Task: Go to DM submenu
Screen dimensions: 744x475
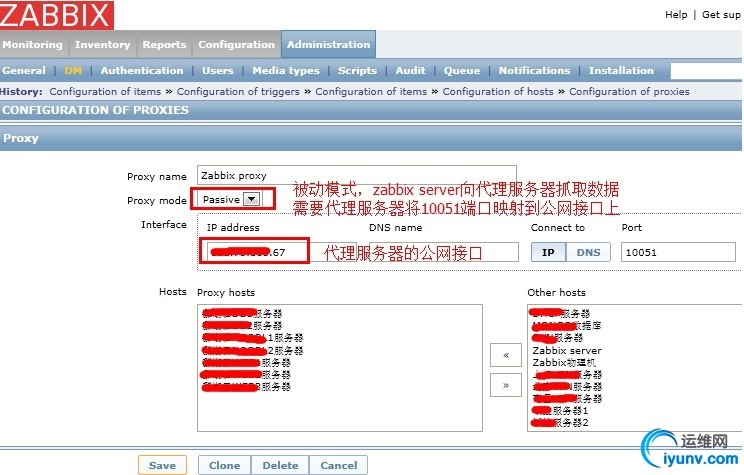Action: (x=73, y=71)
